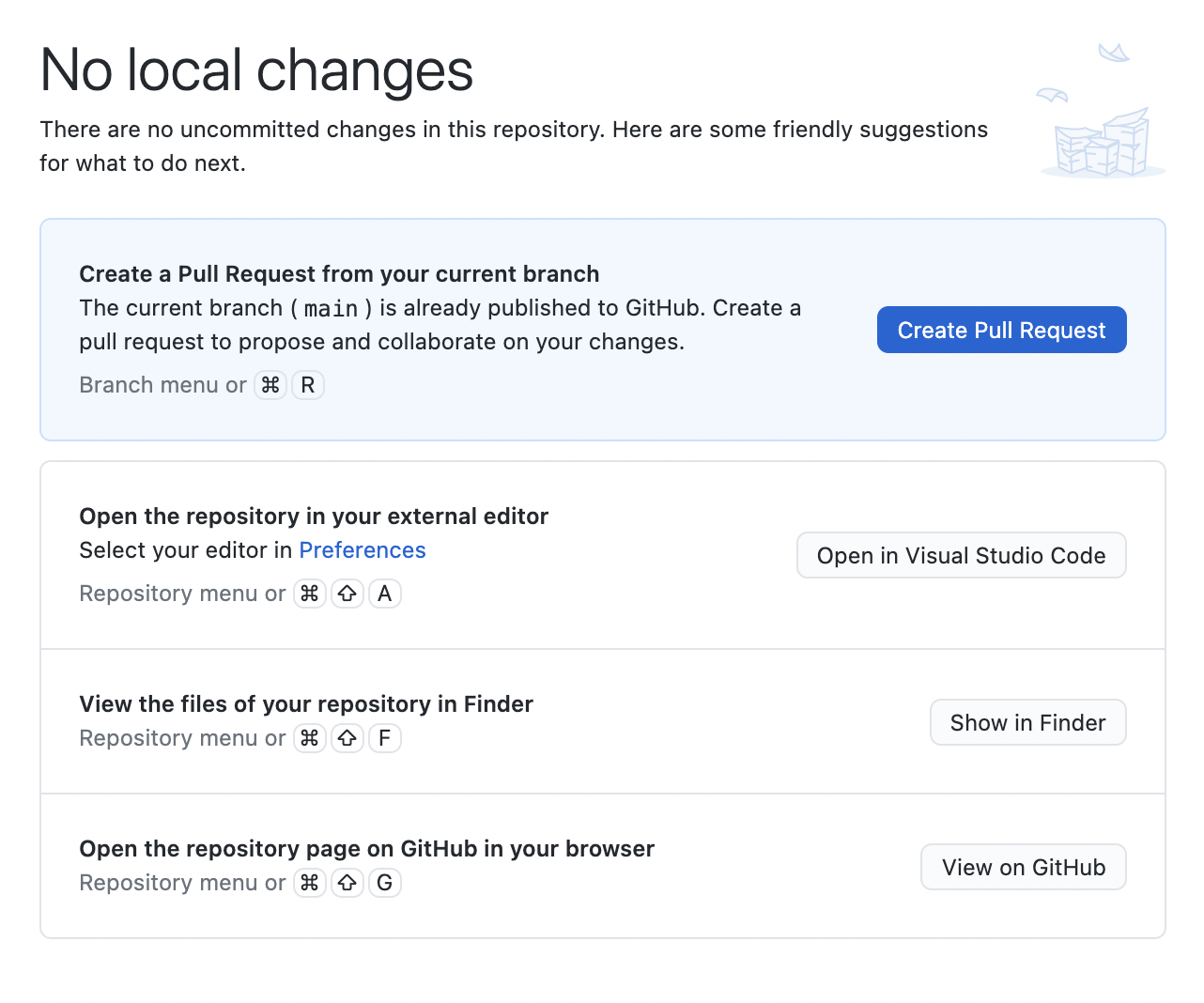Click the 'No local changes' heading
Screen dimensions: 1204x1003
256,70
